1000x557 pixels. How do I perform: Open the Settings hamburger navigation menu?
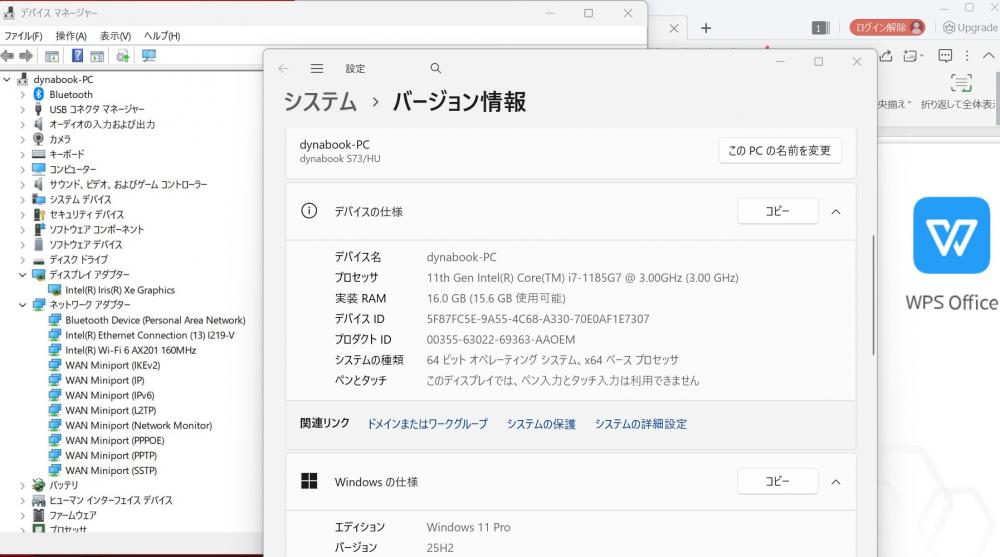pos(317,69)
